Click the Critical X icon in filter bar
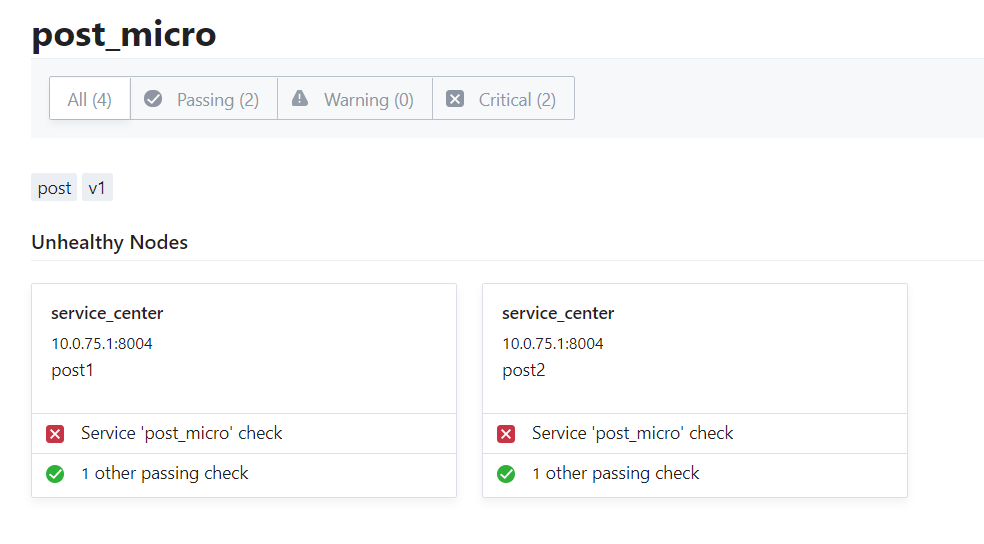Image resolution: width=984 pixels, height=544 pixels. coord(455,99)
